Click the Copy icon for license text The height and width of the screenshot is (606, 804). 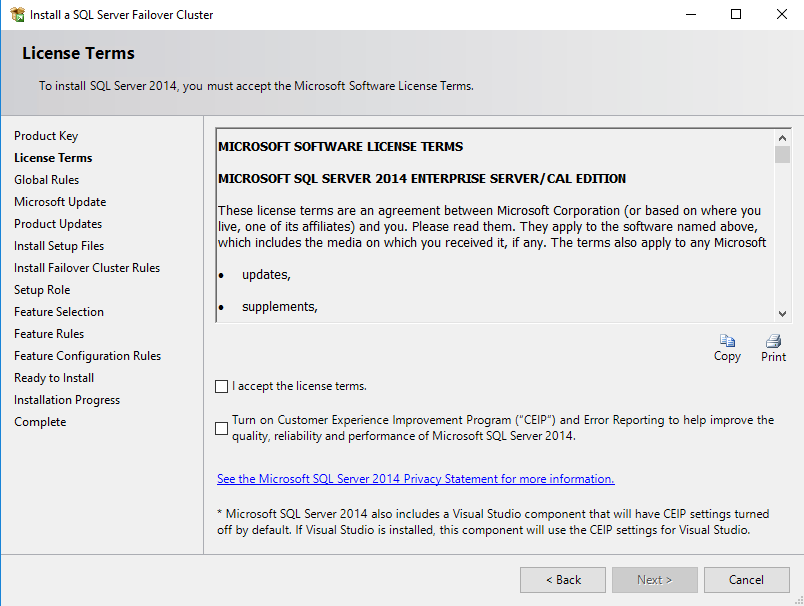(727, 341)
